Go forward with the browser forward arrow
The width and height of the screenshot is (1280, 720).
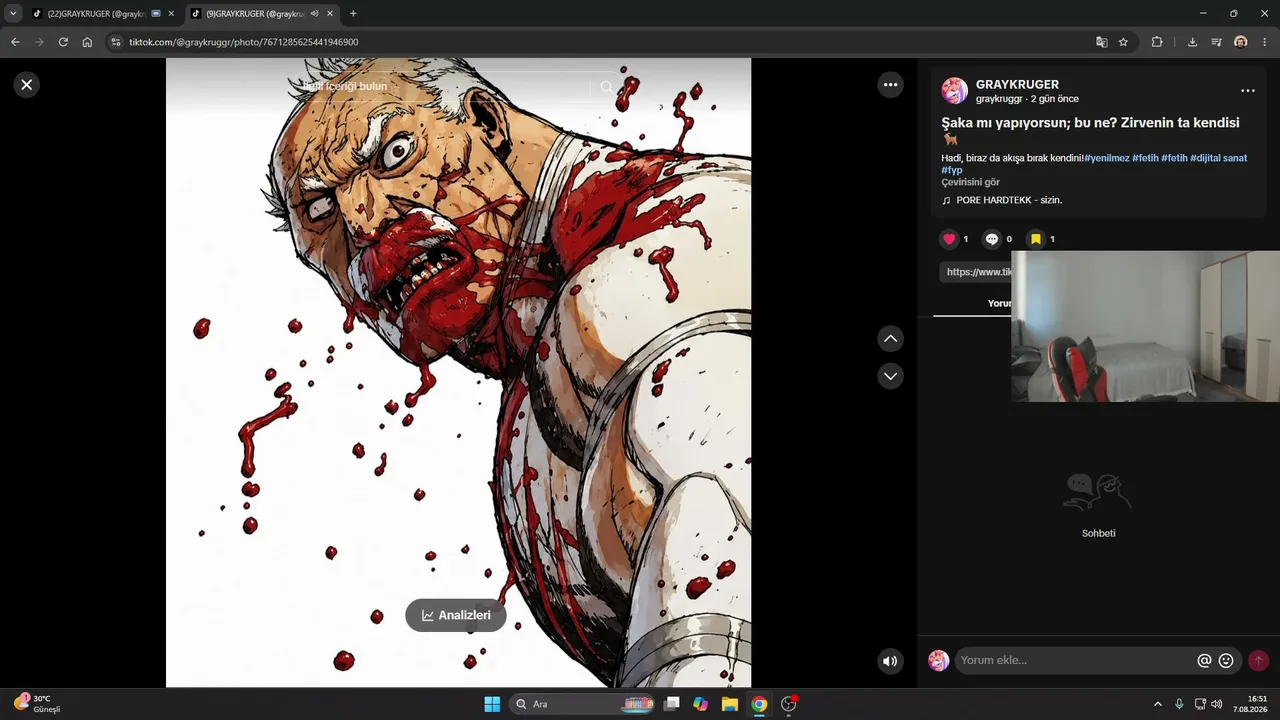(x=39, y=42)
